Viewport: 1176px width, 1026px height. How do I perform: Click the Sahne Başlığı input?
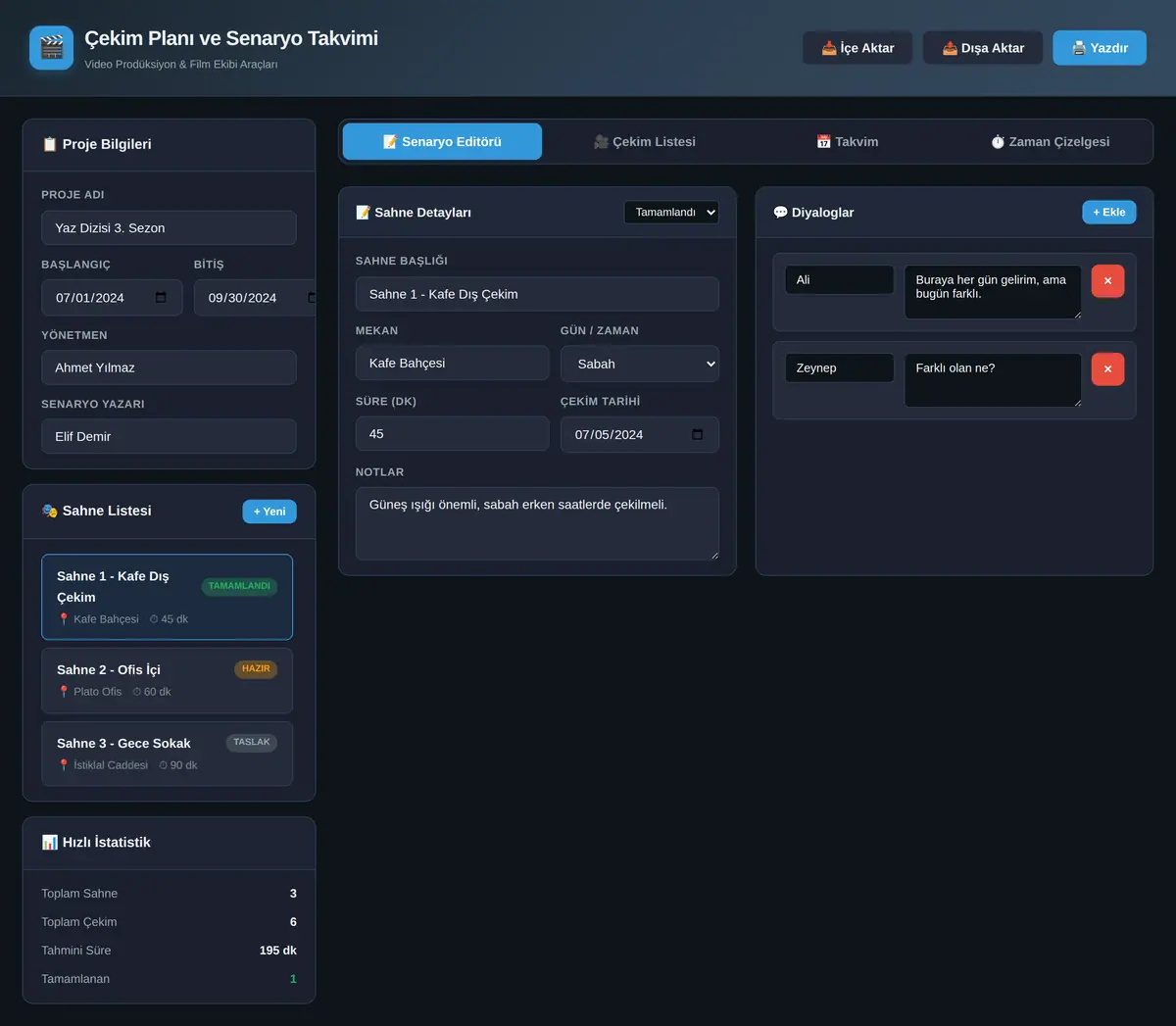click(x=537, y=294)
